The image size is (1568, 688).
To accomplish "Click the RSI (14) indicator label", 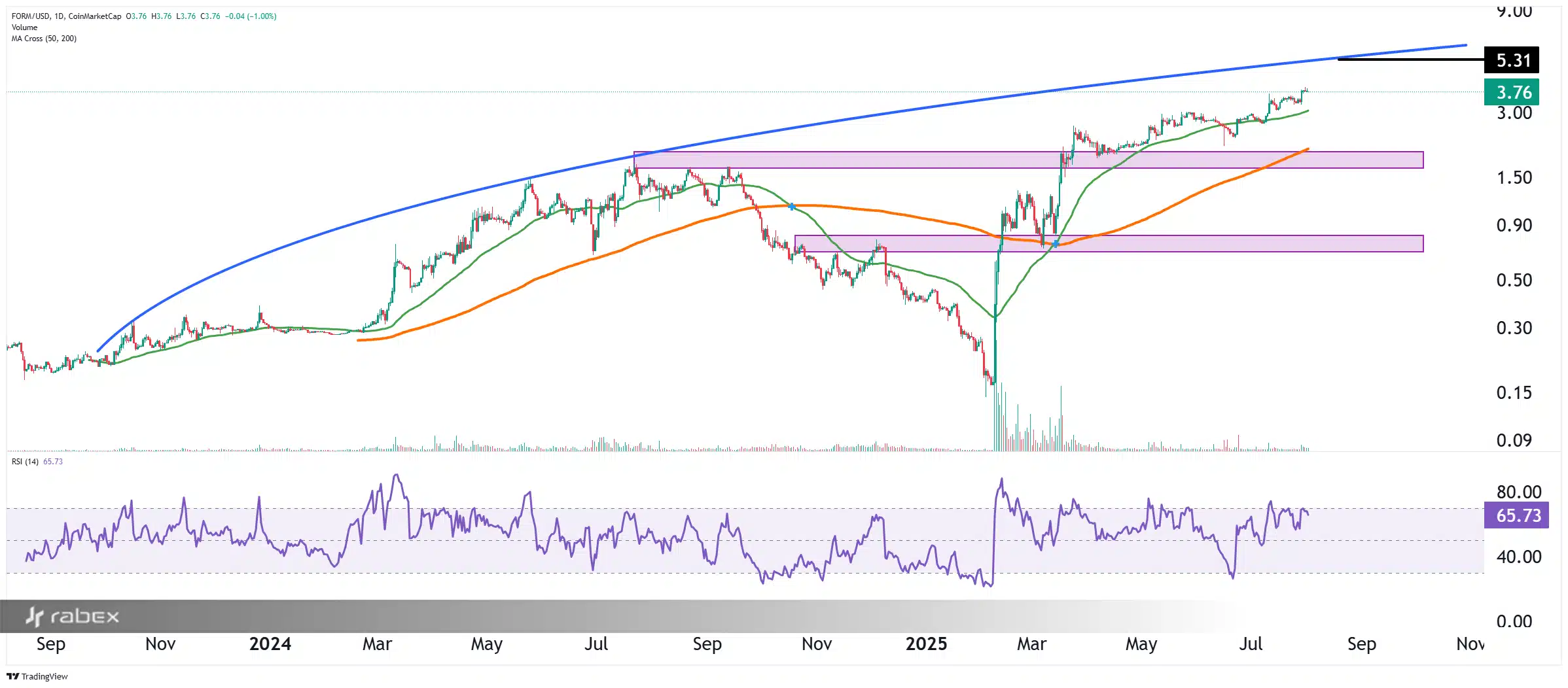I will point(25,462).
